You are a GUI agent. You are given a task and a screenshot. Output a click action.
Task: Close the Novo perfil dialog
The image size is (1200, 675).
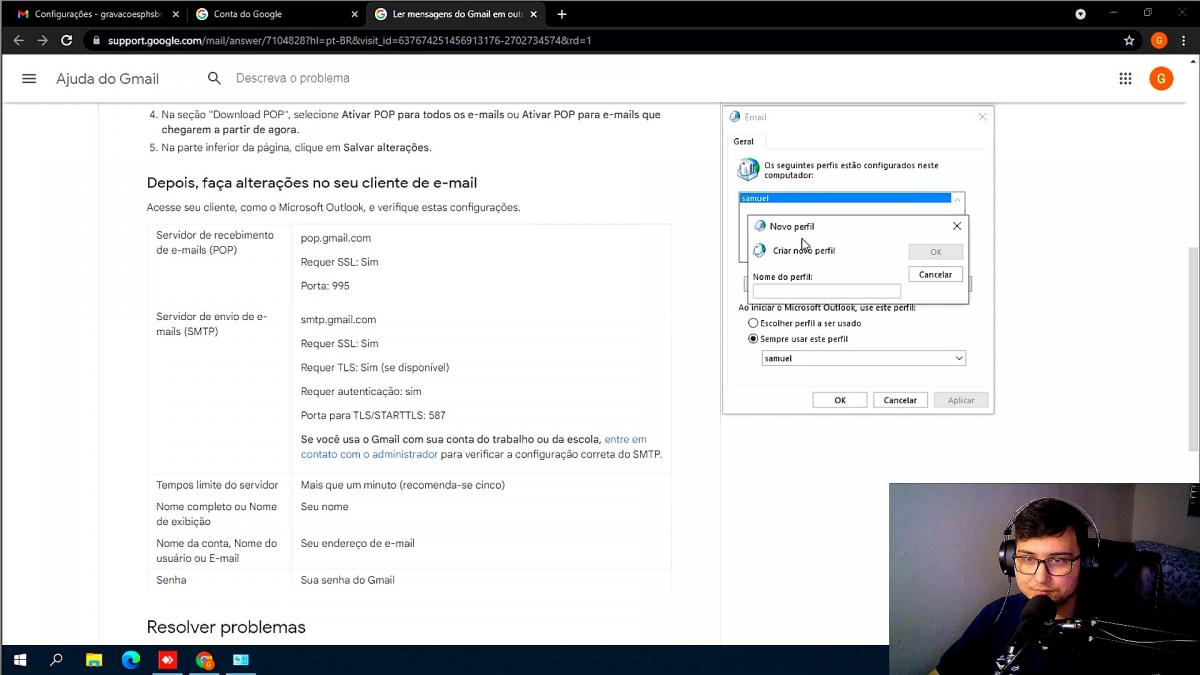tap(957, 226)
